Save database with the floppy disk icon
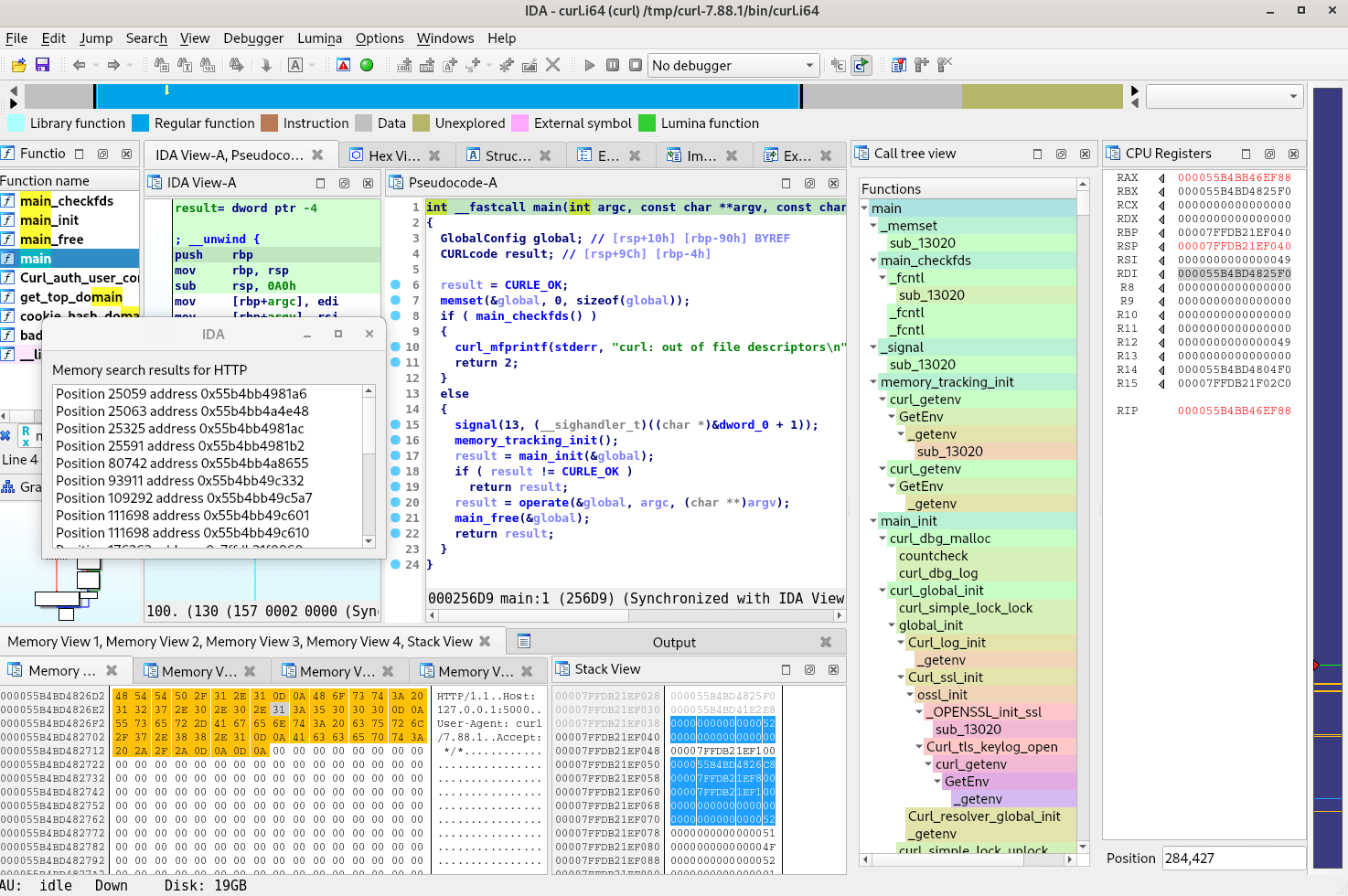The width and height of the screenshot is (1348, 896). [42, 65]
